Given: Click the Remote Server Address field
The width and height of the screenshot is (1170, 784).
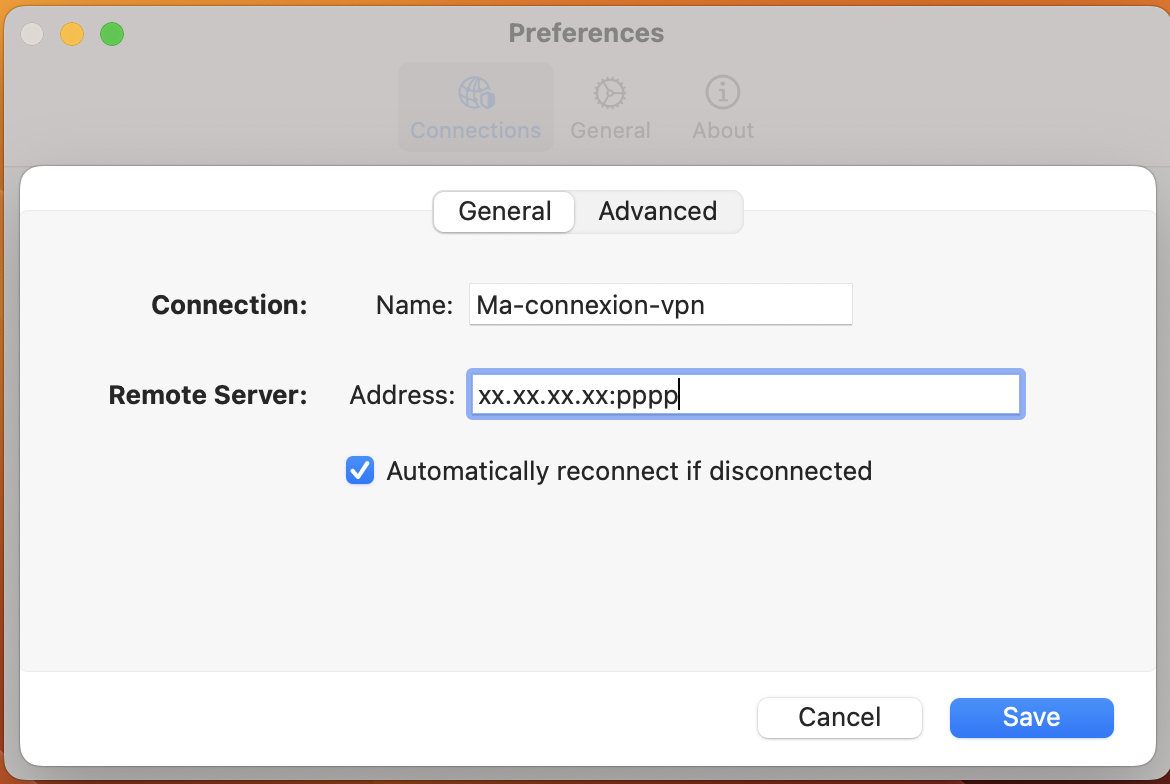Looking at the screenshot, I should [x=745, y=395].
